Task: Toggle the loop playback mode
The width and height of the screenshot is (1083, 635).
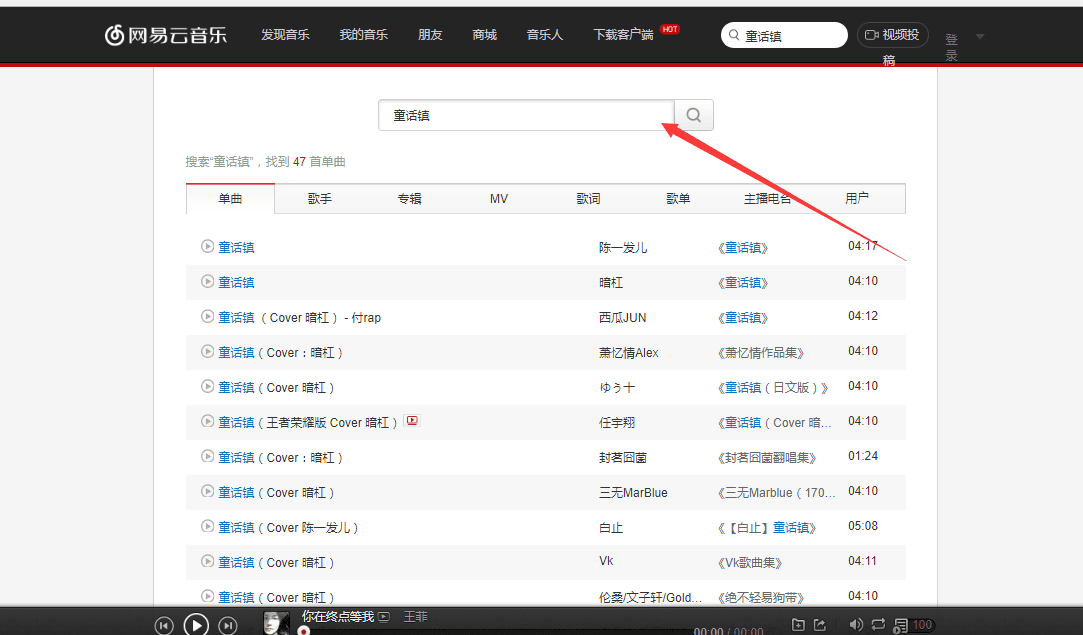Action: pyautogui.click(x=878, y=625)
